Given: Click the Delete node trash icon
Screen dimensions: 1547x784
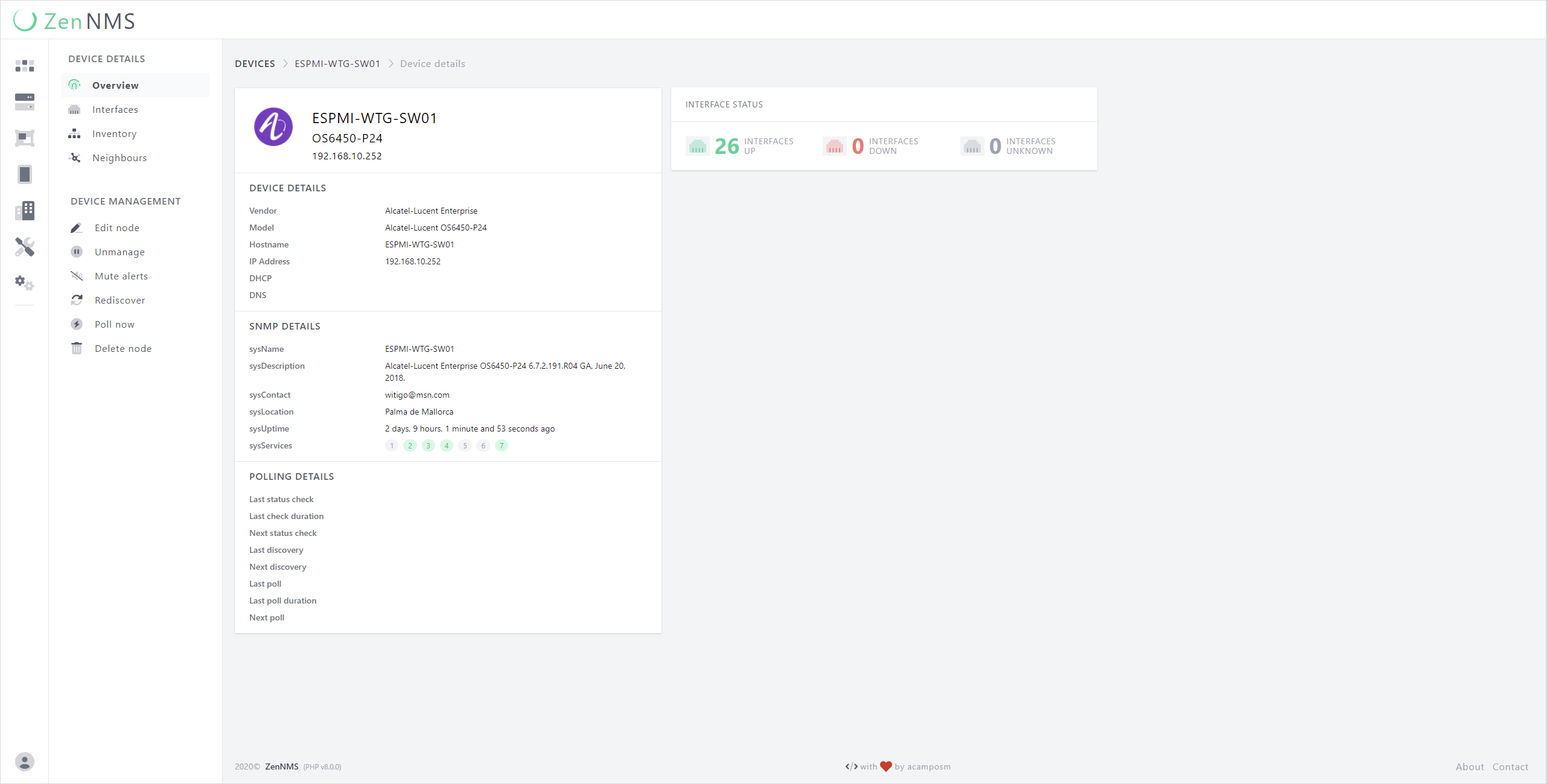Looking at the screenshot, I should (x=77, y=348).
